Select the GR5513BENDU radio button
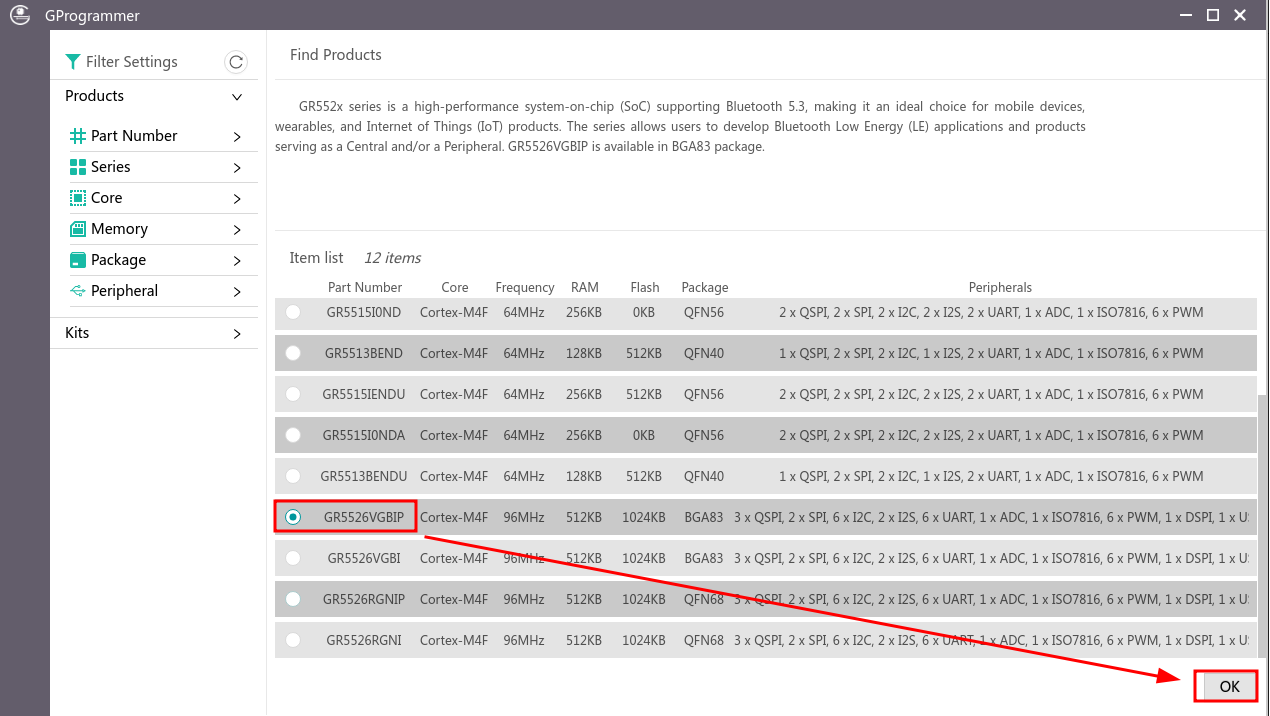The image size is (1270, 716). (x=293, y=476)
